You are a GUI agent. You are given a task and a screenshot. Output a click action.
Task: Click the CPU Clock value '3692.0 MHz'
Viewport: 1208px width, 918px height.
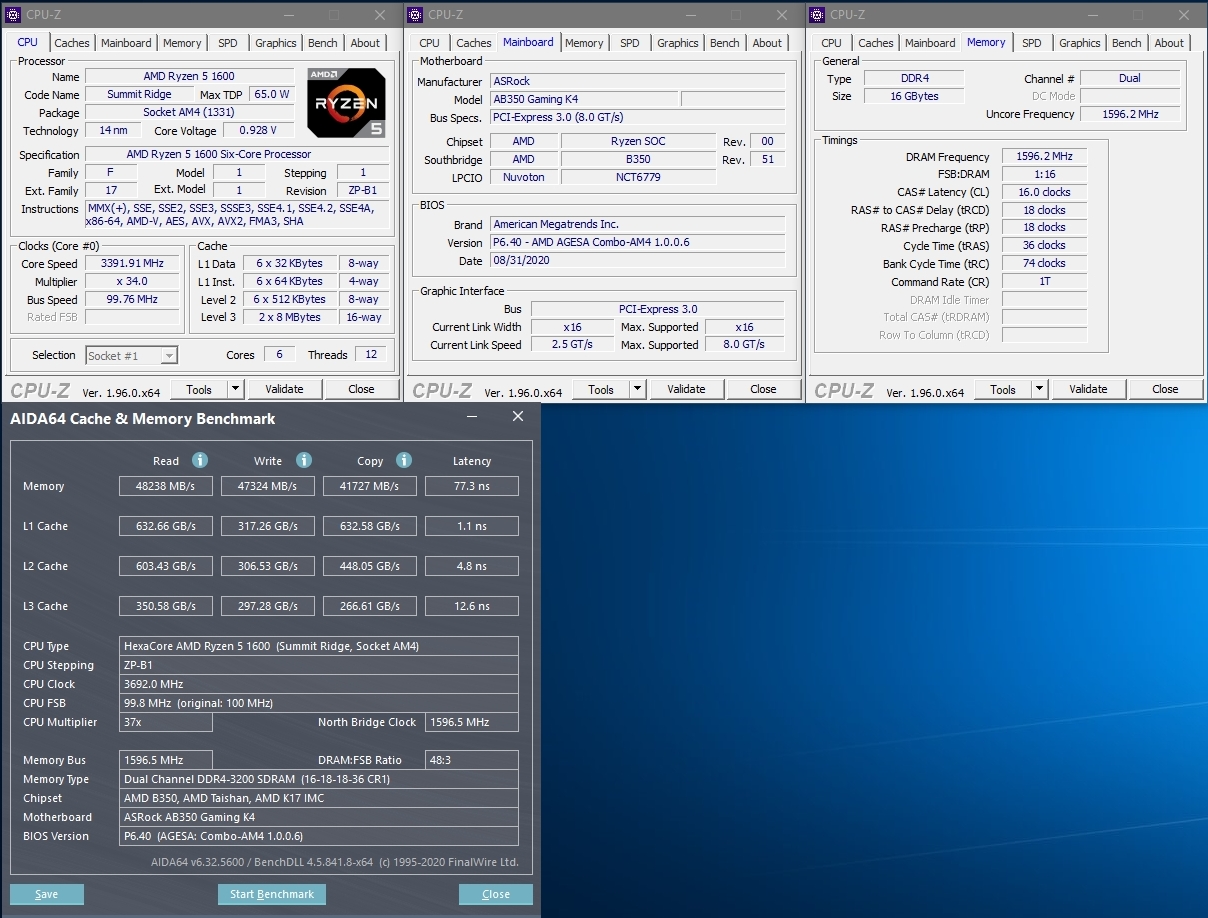tap(319, 684)
